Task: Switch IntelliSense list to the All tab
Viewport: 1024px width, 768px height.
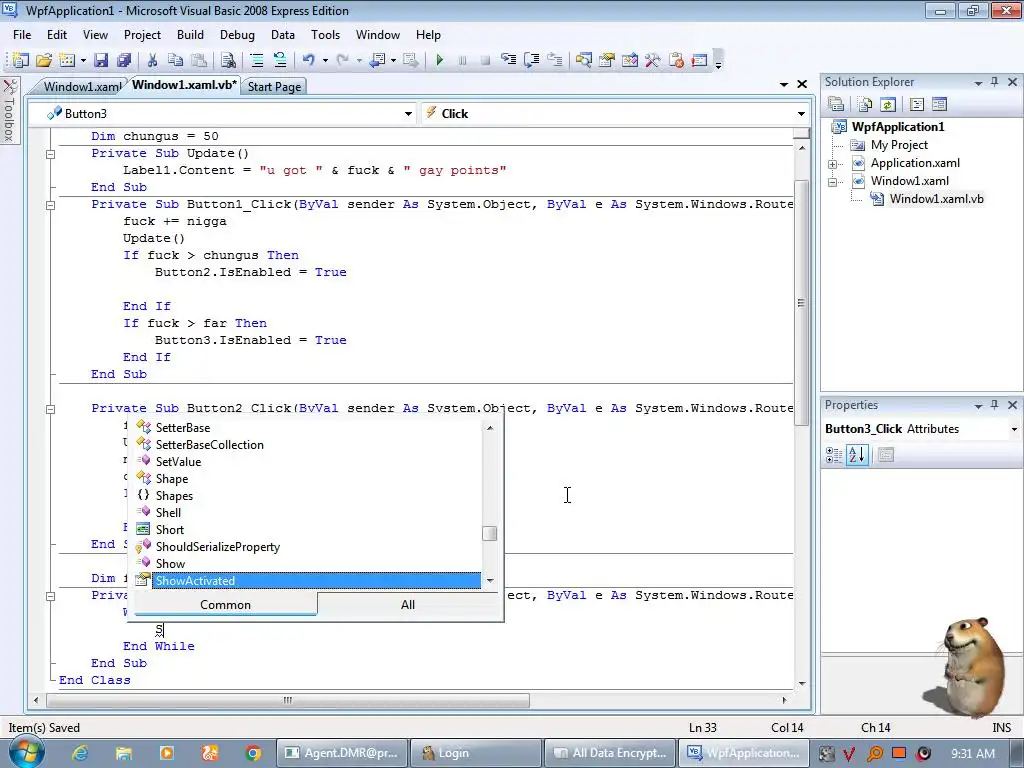Action: 408,605
